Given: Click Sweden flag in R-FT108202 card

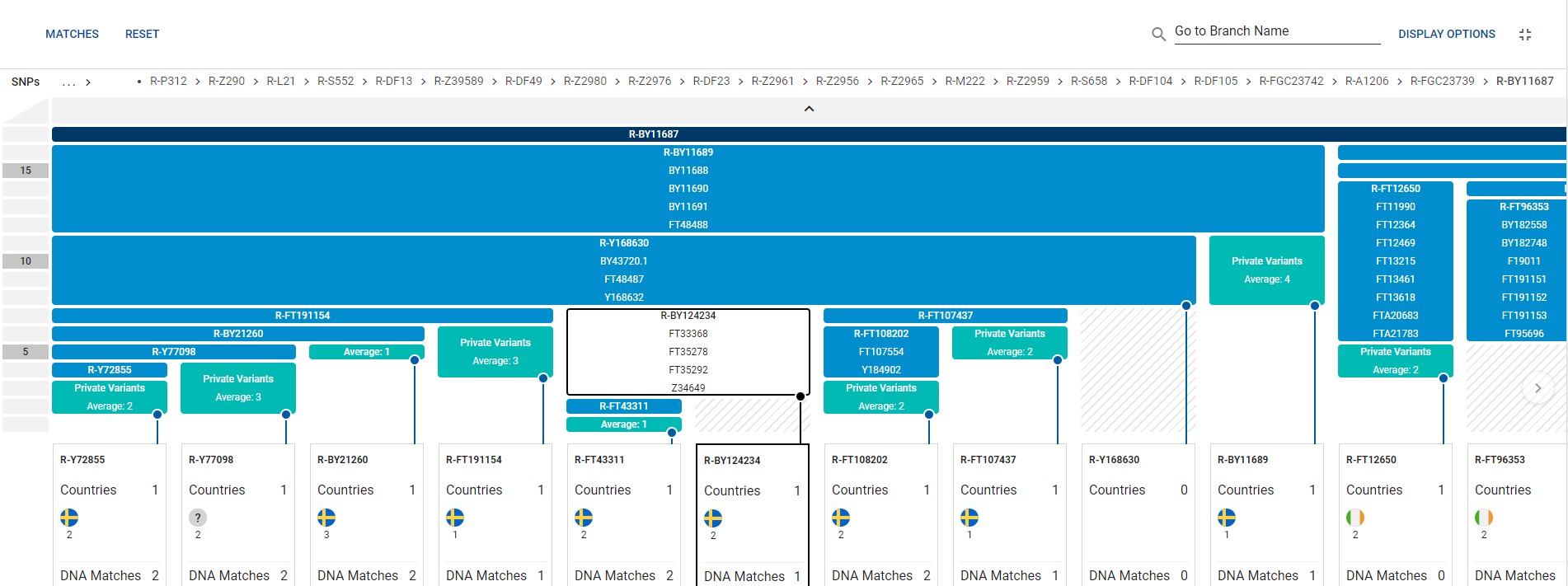Looking at the screenshot, I should [841, 518].
